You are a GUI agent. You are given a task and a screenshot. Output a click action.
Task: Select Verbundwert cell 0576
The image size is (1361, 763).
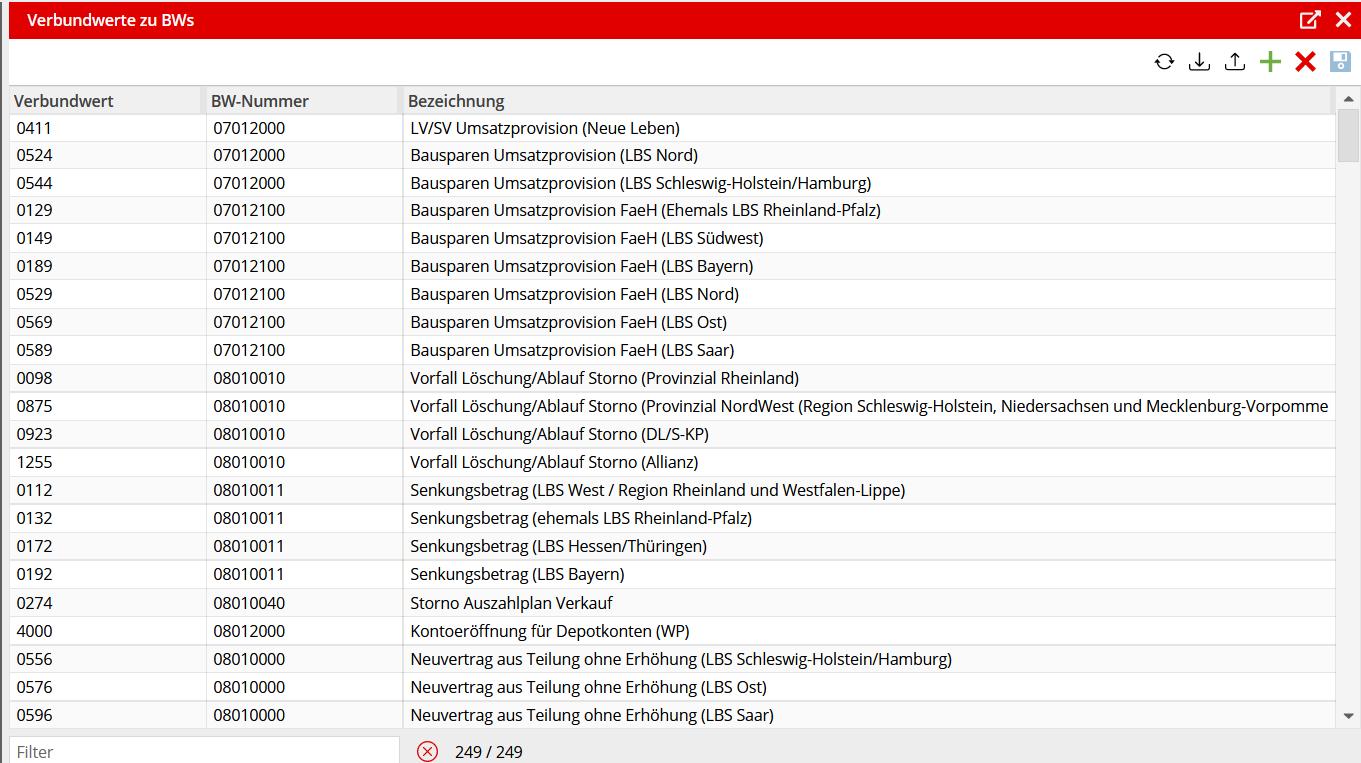coord(108,687)
